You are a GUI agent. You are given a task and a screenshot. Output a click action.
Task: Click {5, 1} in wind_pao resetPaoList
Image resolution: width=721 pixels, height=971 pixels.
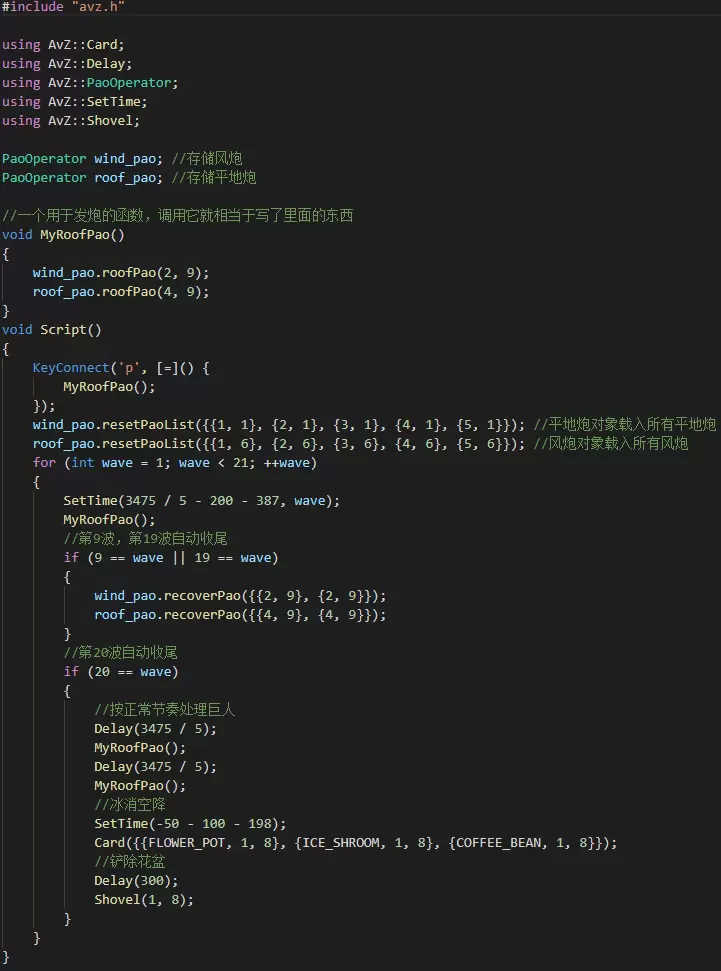(x=478, y=425)
